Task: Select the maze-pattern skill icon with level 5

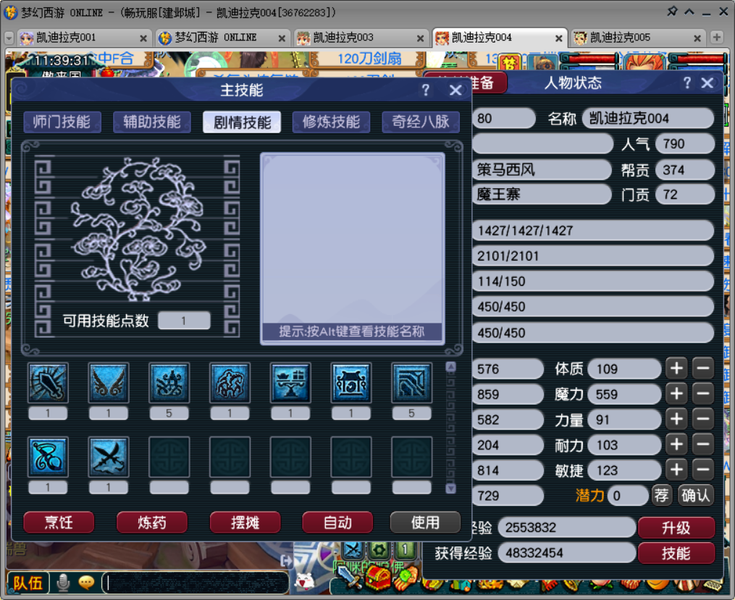Action: (412, 382)
